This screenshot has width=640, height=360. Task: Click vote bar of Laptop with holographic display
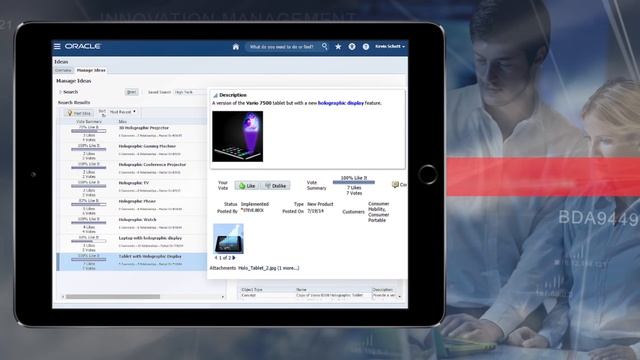pyautogui.click(x=89, y=241)
